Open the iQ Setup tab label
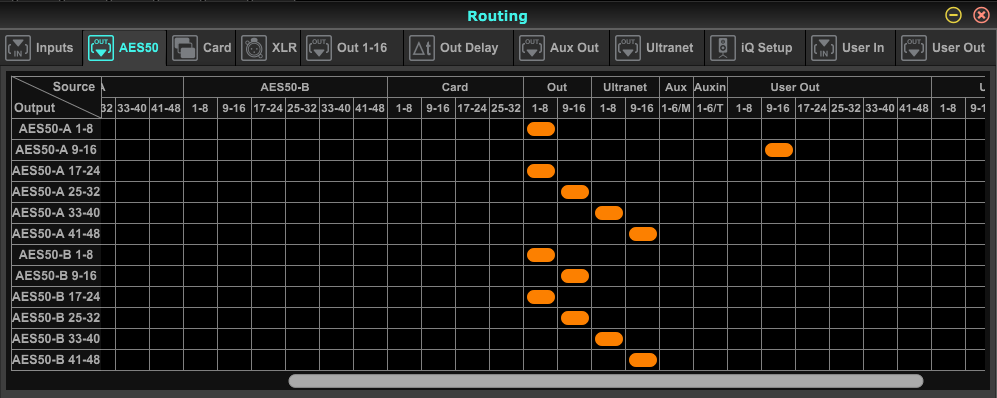The height and width of the screenshot is (398, 997). pos(767,48)
